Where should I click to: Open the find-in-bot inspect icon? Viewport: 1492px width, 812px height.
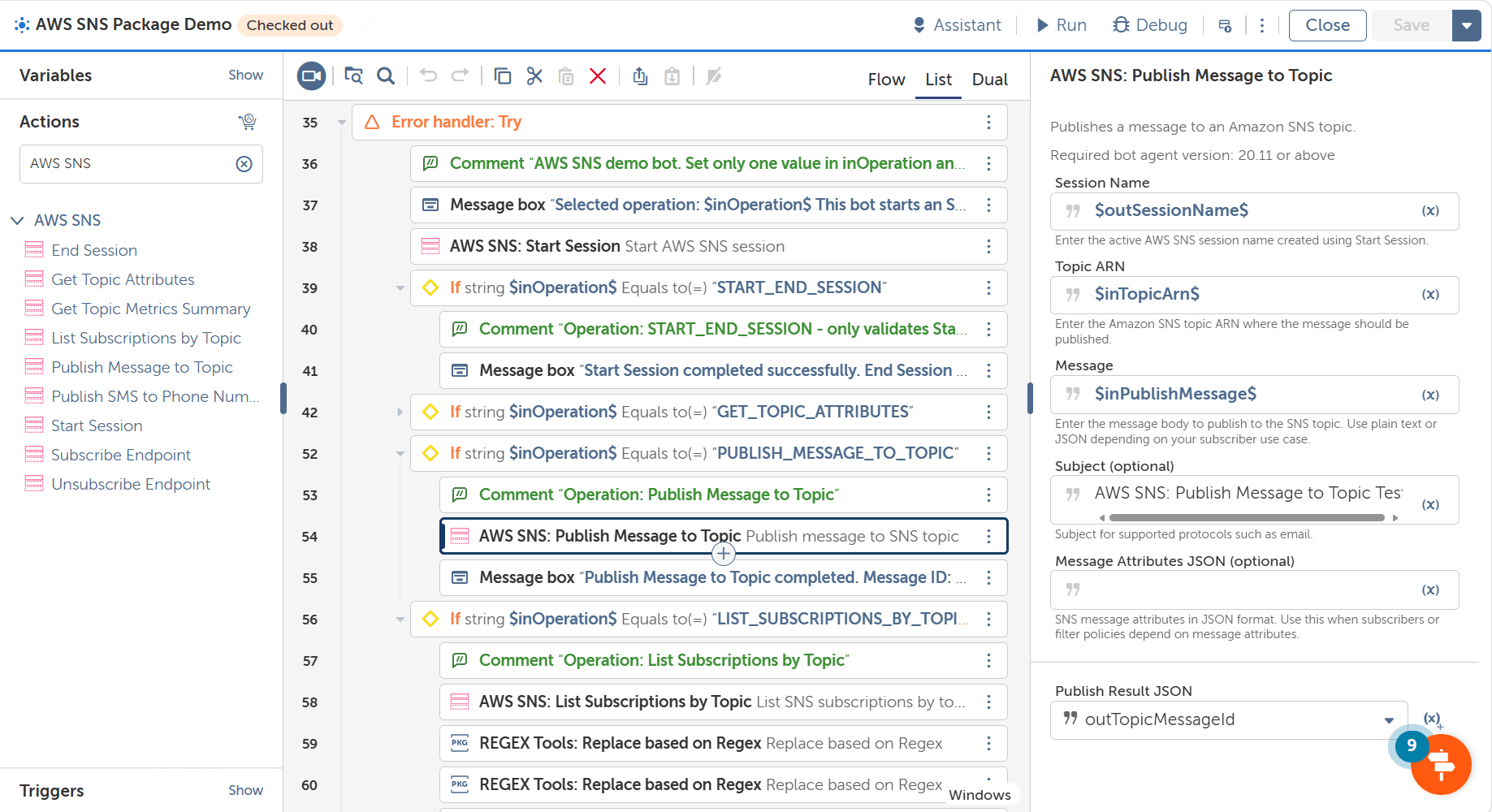[x=353, y=76]
